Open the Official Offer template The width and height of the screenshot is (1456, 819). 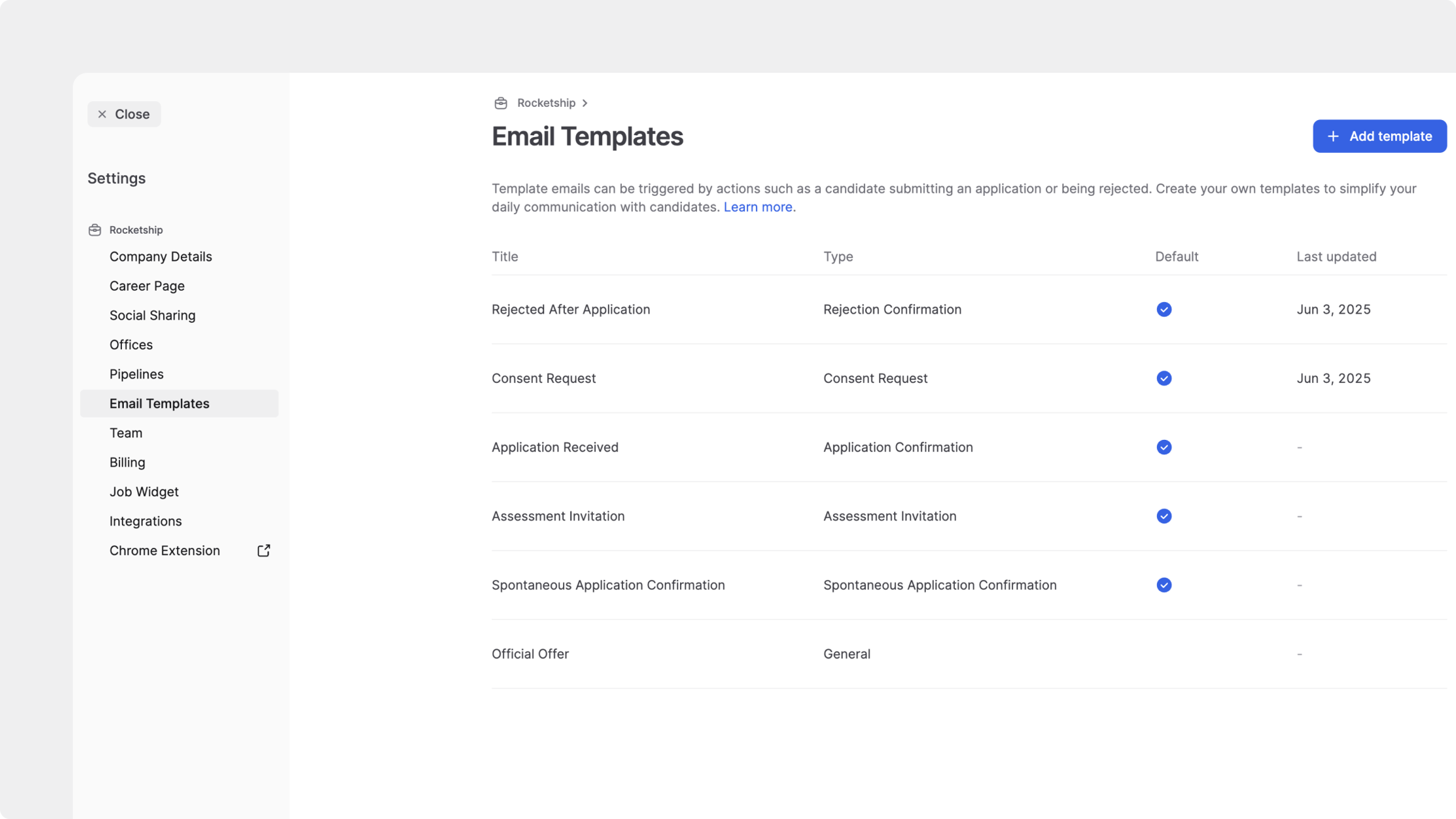[530, 653]
